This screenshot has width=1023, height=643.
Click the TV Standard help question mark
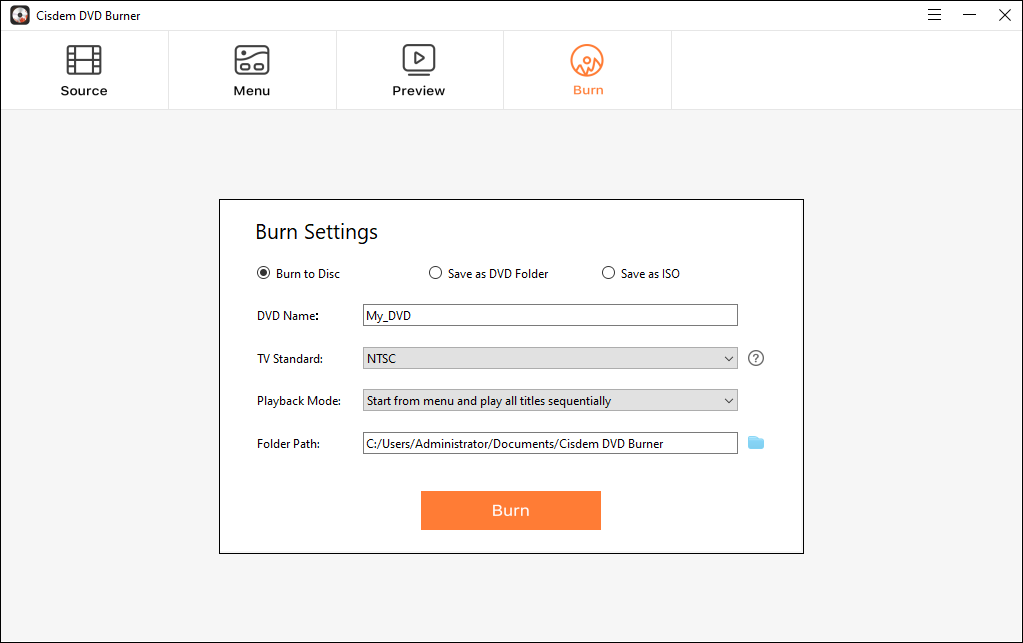point(755,357)
